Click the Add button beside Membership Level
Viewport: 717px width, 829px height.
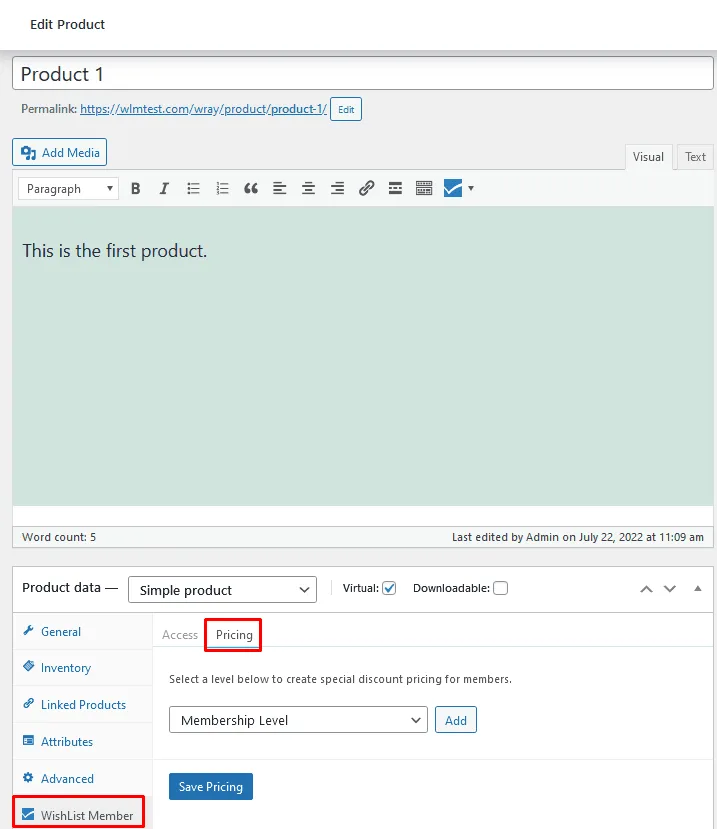coord(456,720)
